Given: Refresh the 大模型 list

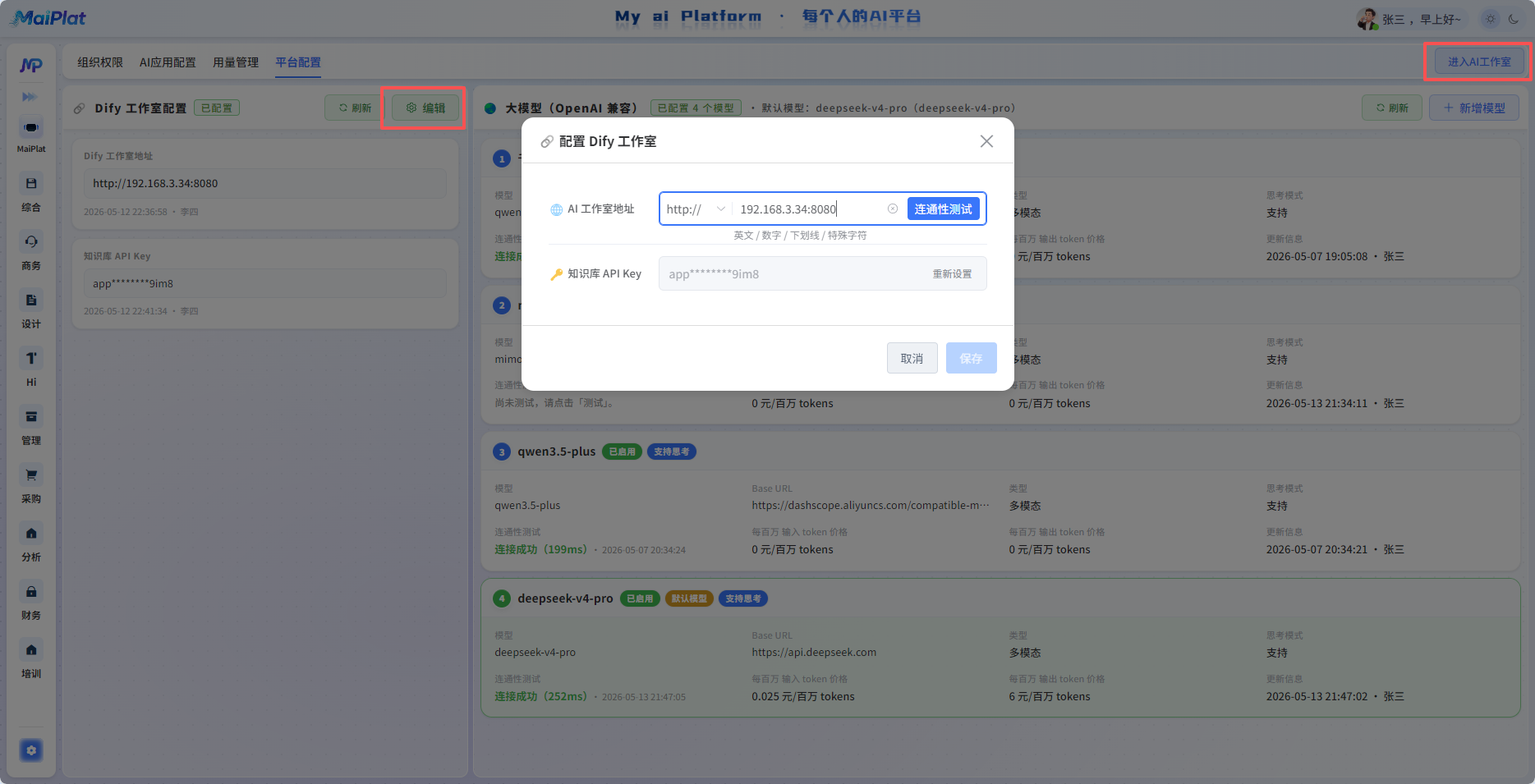Looking at the screenshot, I should click(1392, 108).
